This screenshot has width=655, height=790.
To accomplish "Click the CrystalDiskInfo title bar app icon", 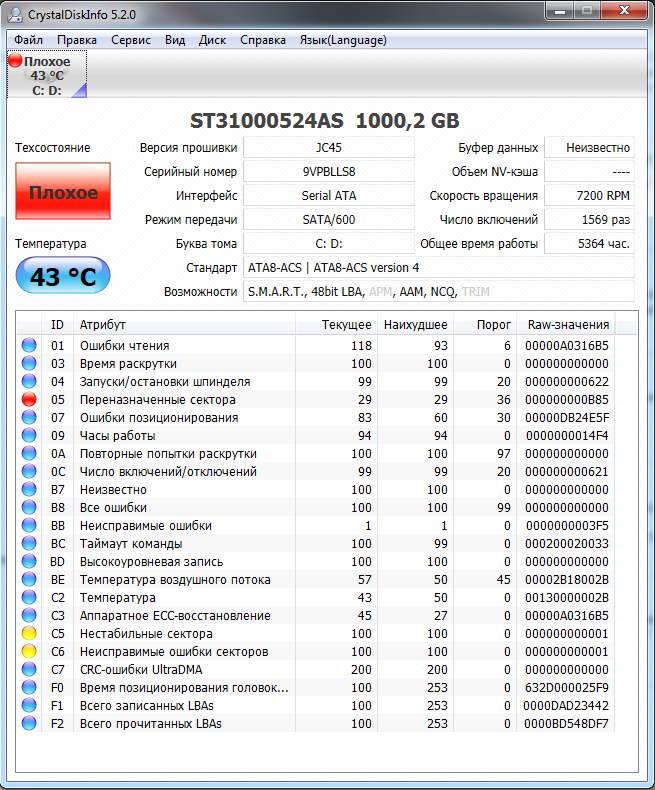I will [x=15, y=14].
